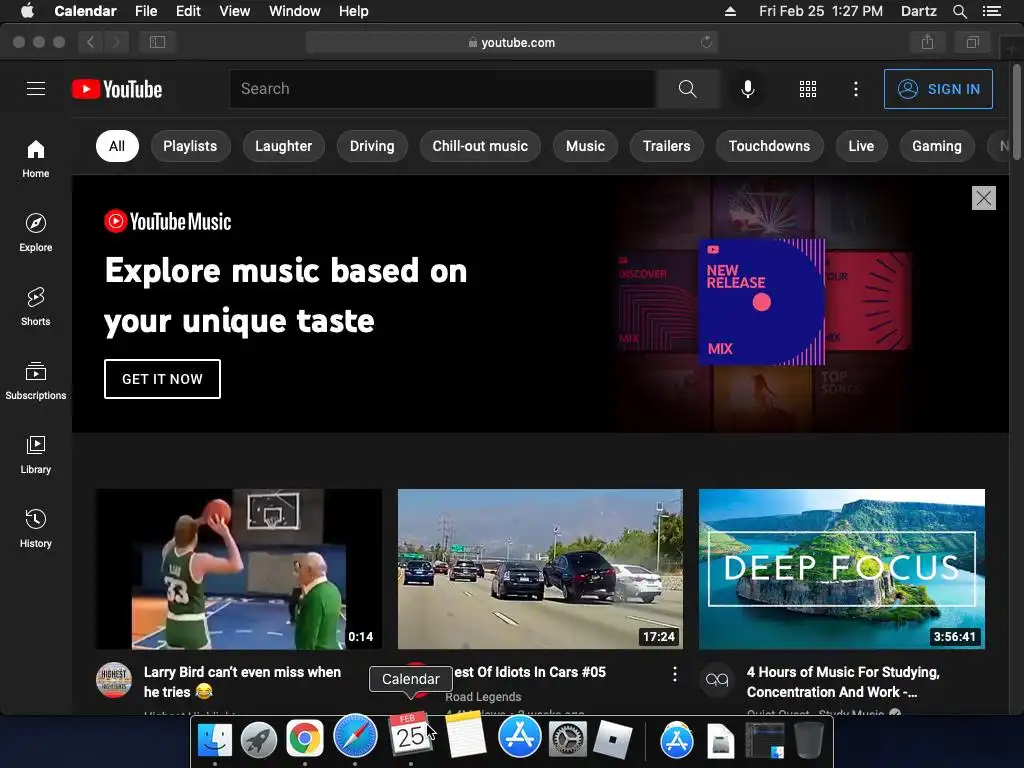Image resolution: width=1024 pixels, height=768 pixels.
Task: Click Safari's back arrow button
Action: pyautogui.click(x=91, y=42)
